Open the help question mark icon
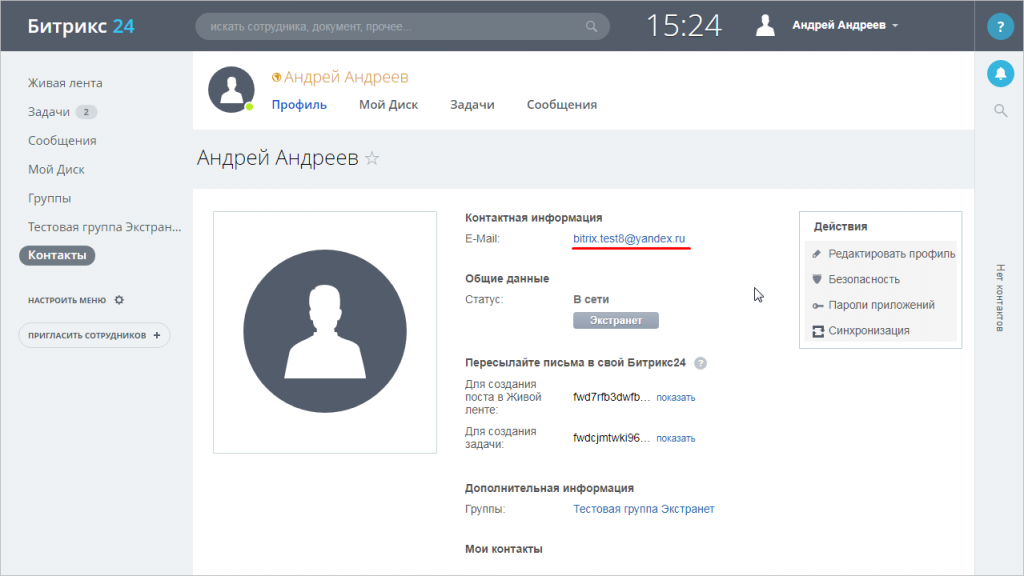1024x576 pixels. click(1000, 26)
